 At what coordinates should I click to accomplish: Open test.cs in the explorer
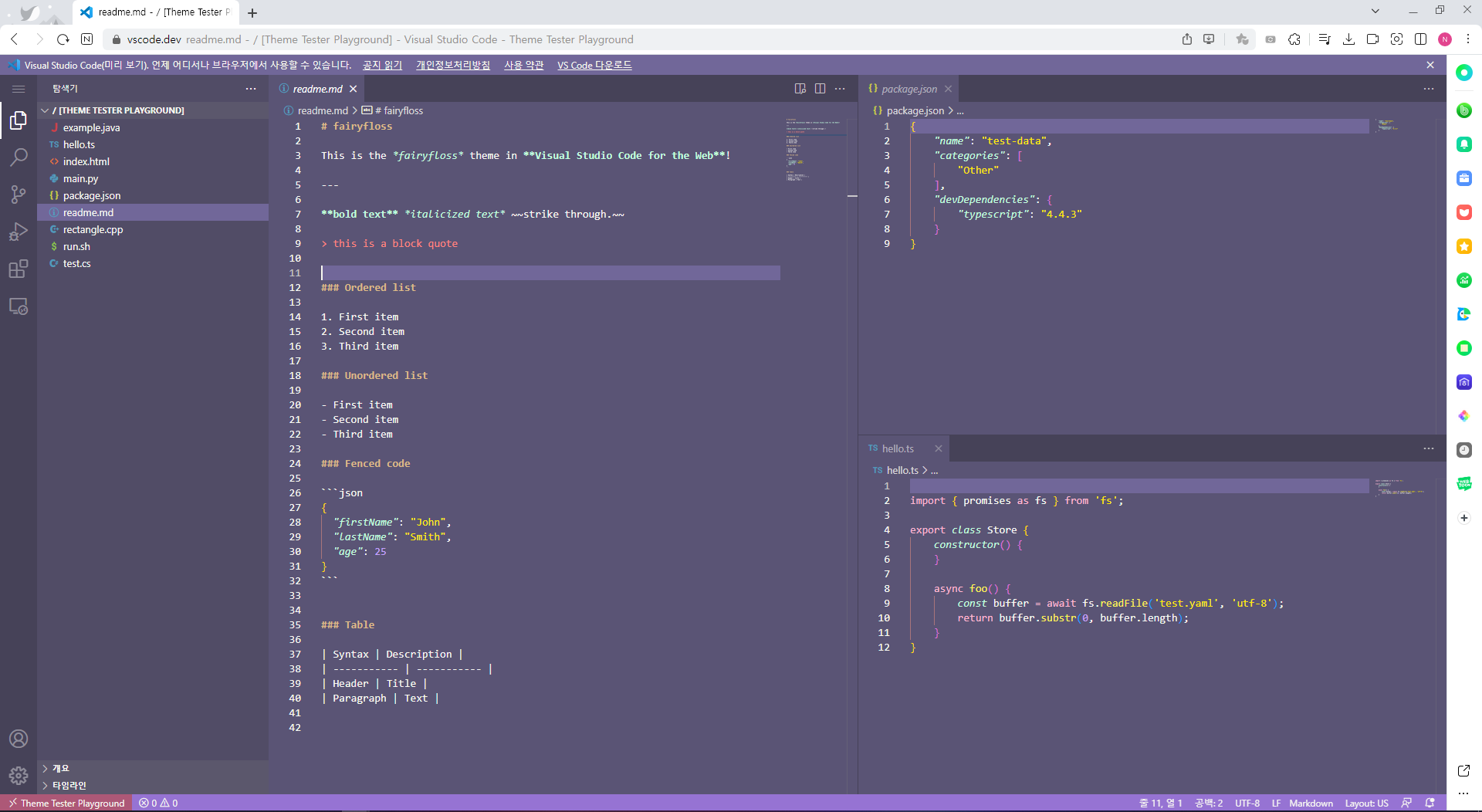click(153, 263)
